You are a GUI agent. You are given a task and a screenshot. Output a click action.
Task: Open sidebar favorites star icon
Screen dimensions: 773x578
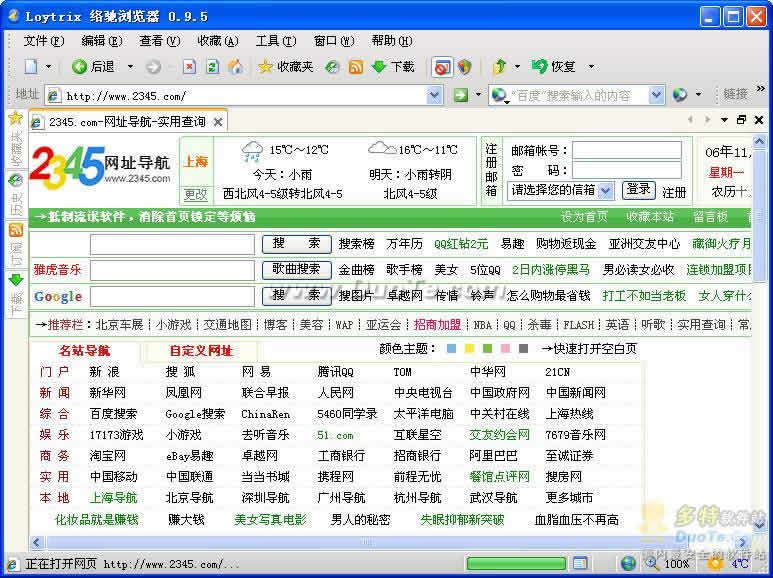pos(16,117)
